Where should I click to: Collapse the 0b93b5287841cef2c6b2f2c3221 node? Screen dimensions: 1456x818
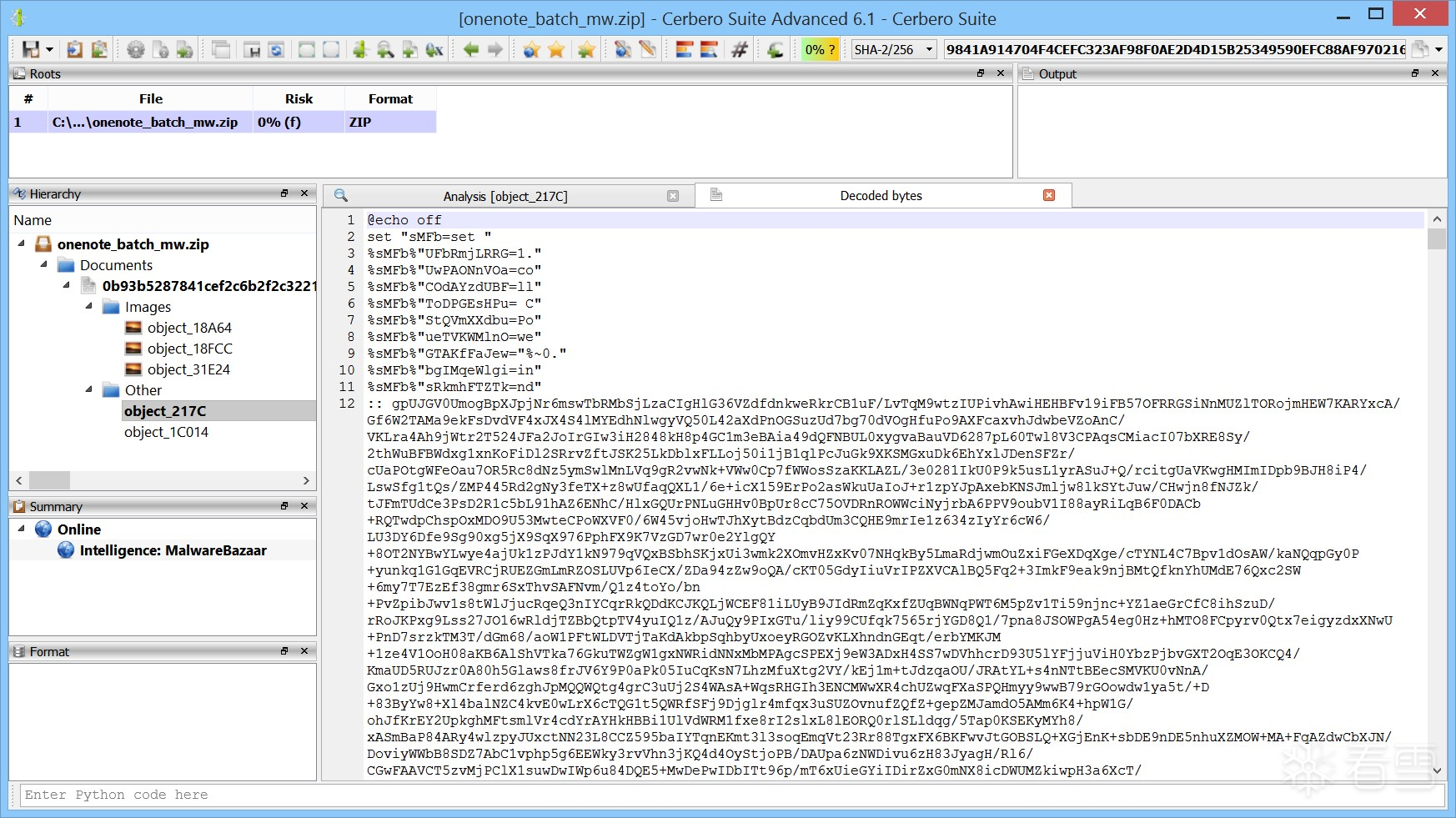click(67, 285)
